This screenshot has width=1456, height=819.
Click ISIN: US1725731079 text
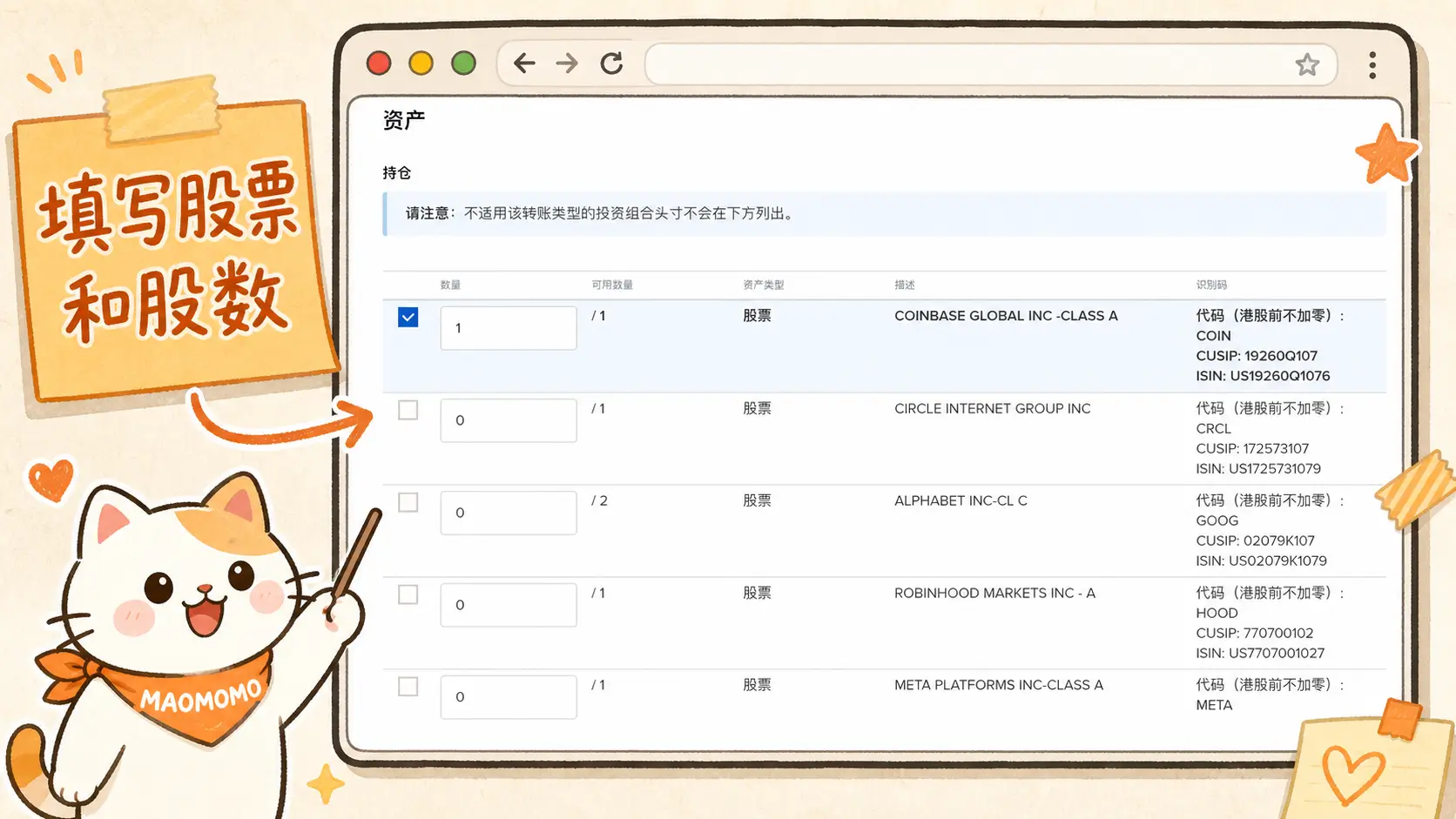(x=1258, y=468)
